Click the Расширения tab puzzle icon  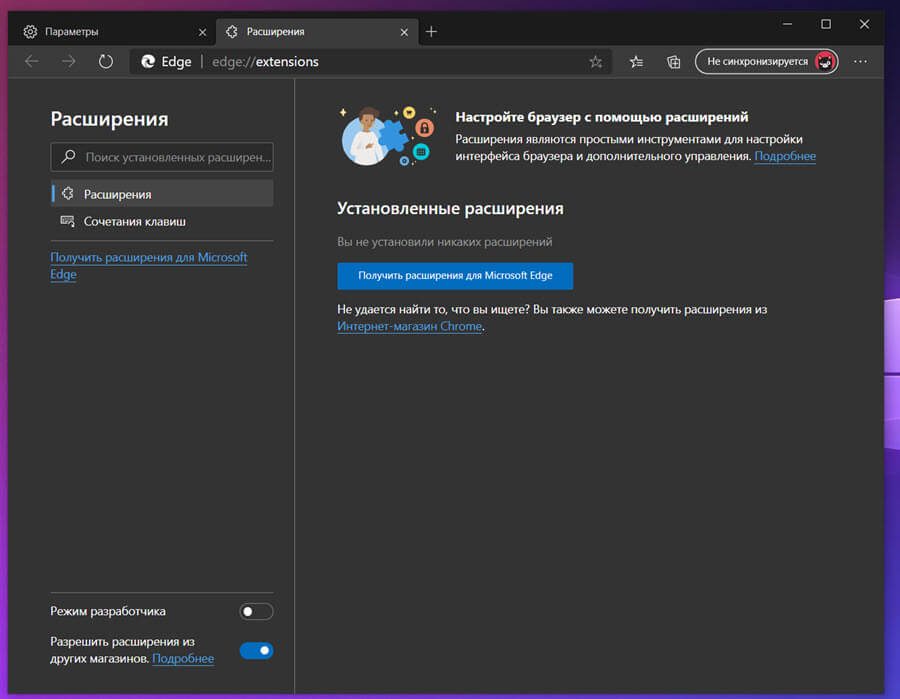(232, 32)
